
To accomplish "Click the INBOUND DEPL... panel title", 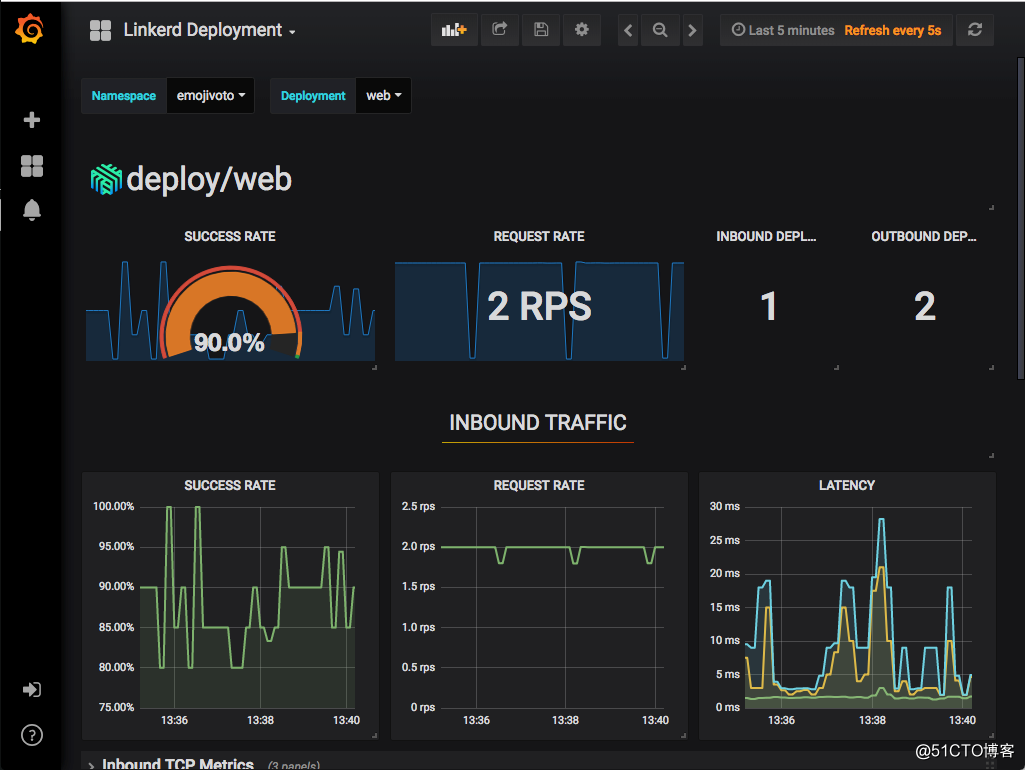I will pos(766,237).
